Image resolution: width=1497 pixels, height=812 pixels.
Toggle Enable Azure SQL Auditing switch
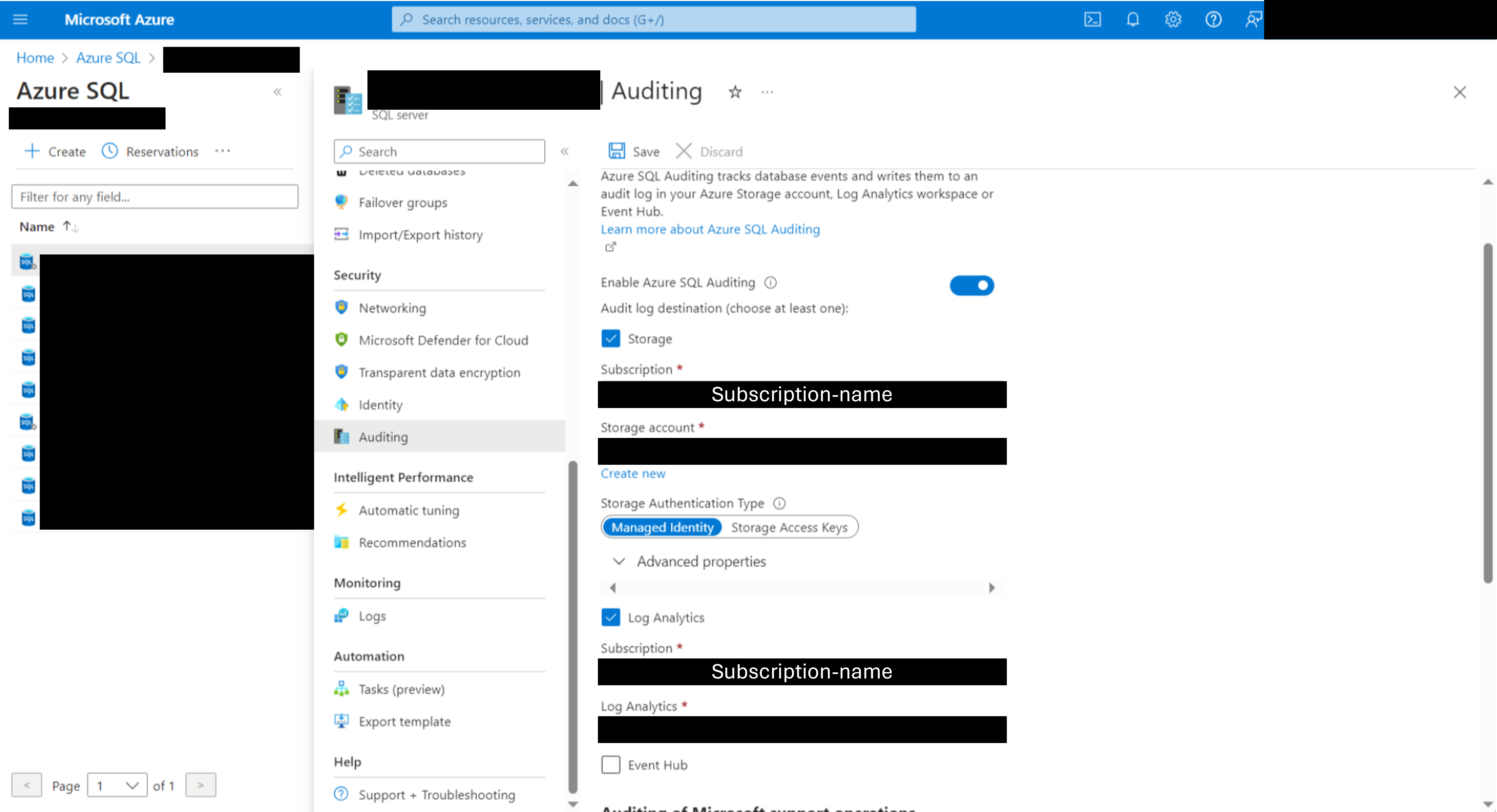pos(971,286)
